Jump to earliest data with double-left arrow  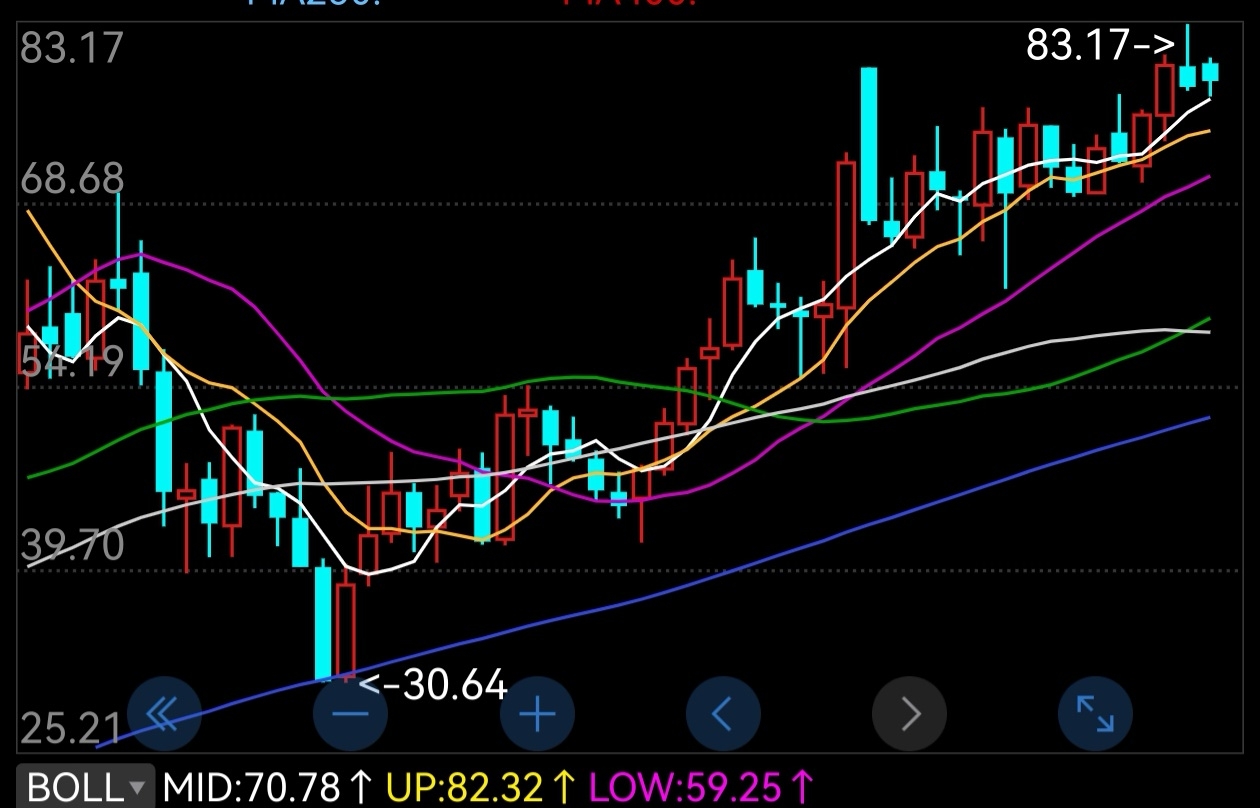coord(163,713)
